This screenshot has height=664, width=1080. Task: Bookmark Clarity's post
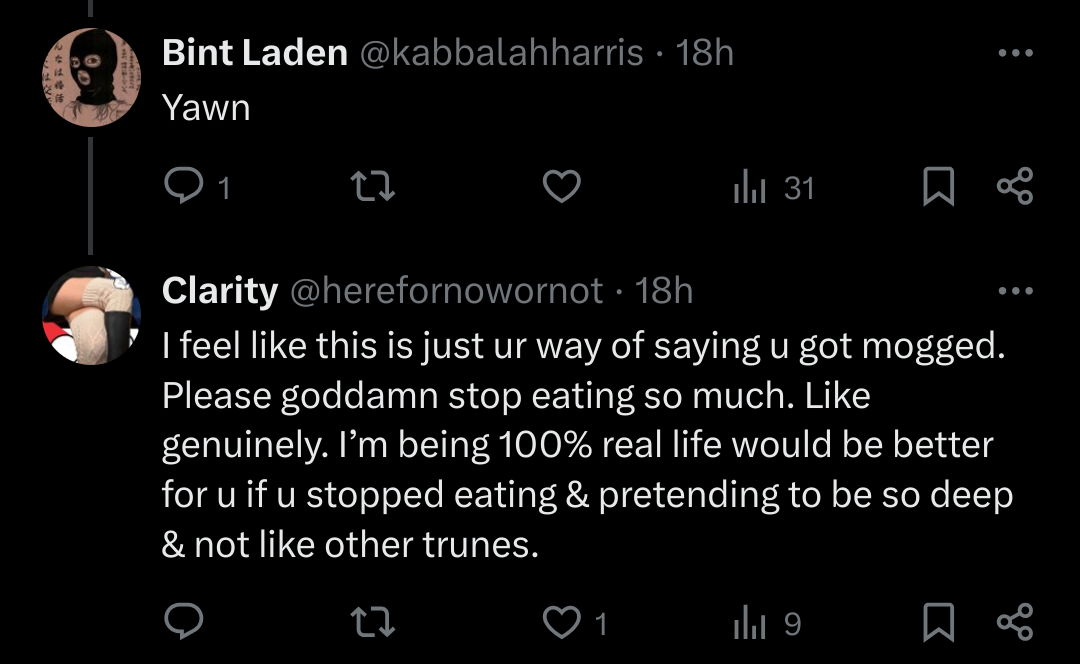[x=937, y=623]
